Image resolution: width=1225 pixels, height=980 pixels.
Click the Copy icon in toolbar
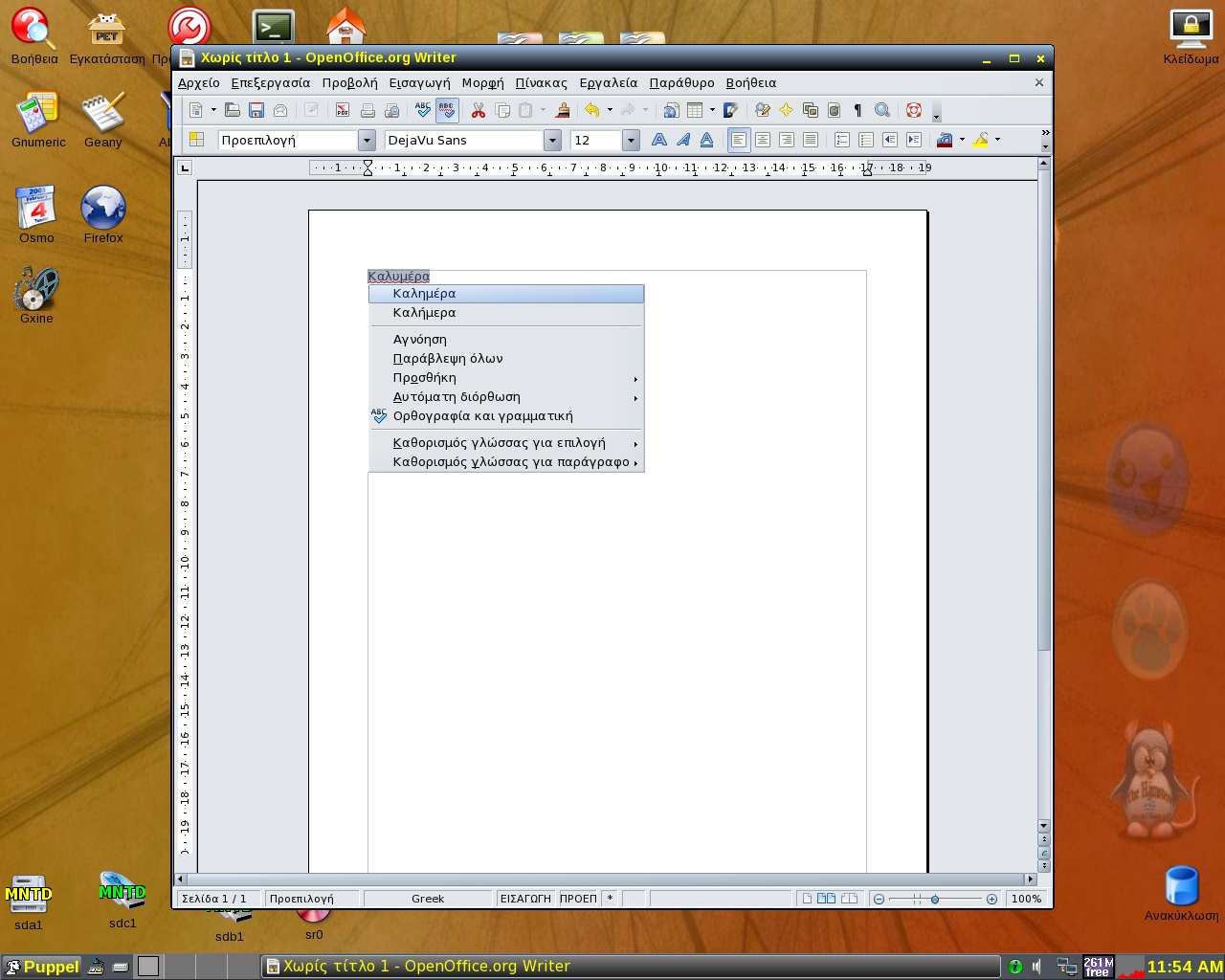point(502,110)
